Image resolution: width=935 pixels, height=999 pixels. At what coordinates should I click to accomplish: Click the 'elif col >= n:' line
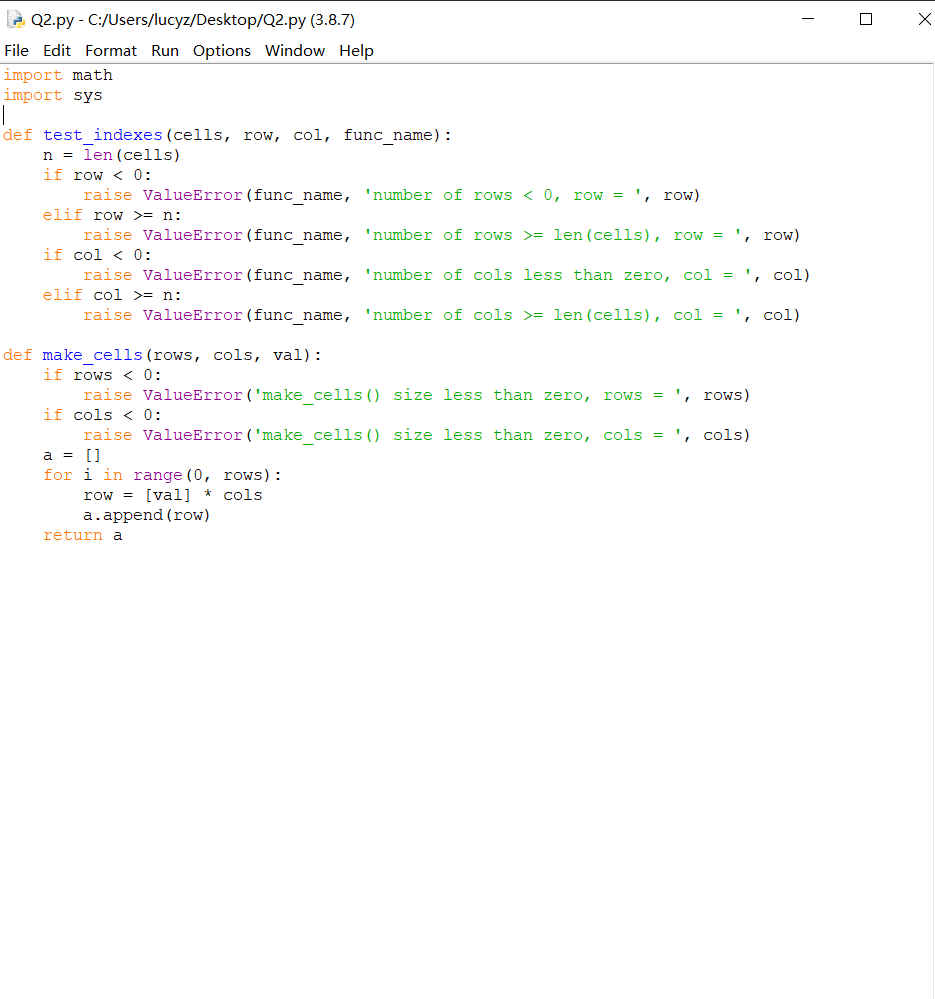112,296
